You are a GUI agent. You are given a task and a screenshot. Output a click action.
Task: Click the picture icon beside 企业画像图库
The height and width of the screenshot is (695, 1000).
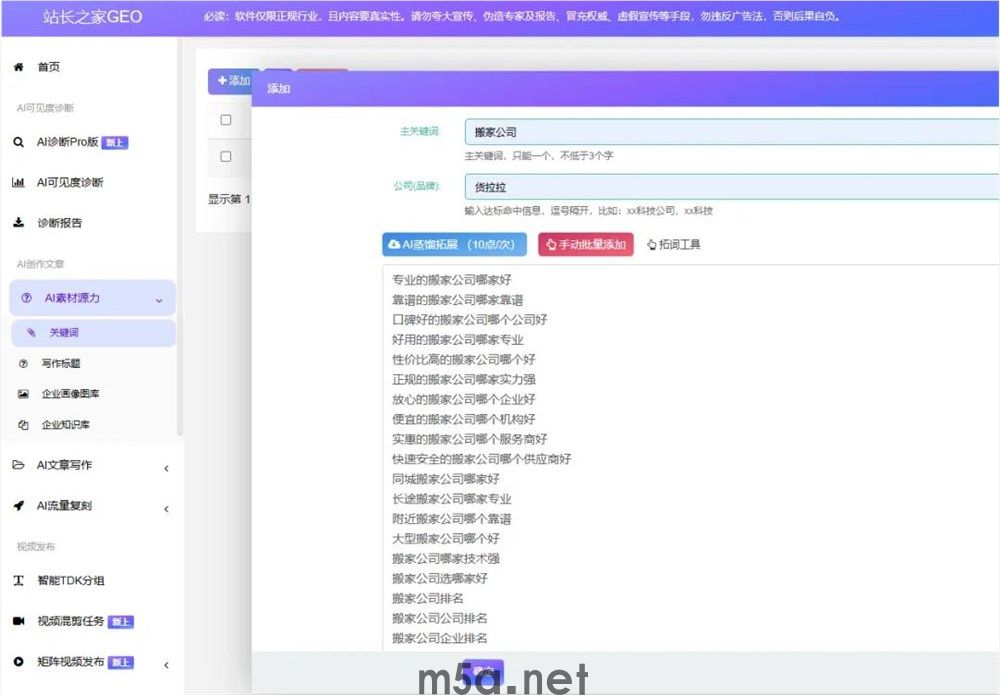(x=24, y=394)
